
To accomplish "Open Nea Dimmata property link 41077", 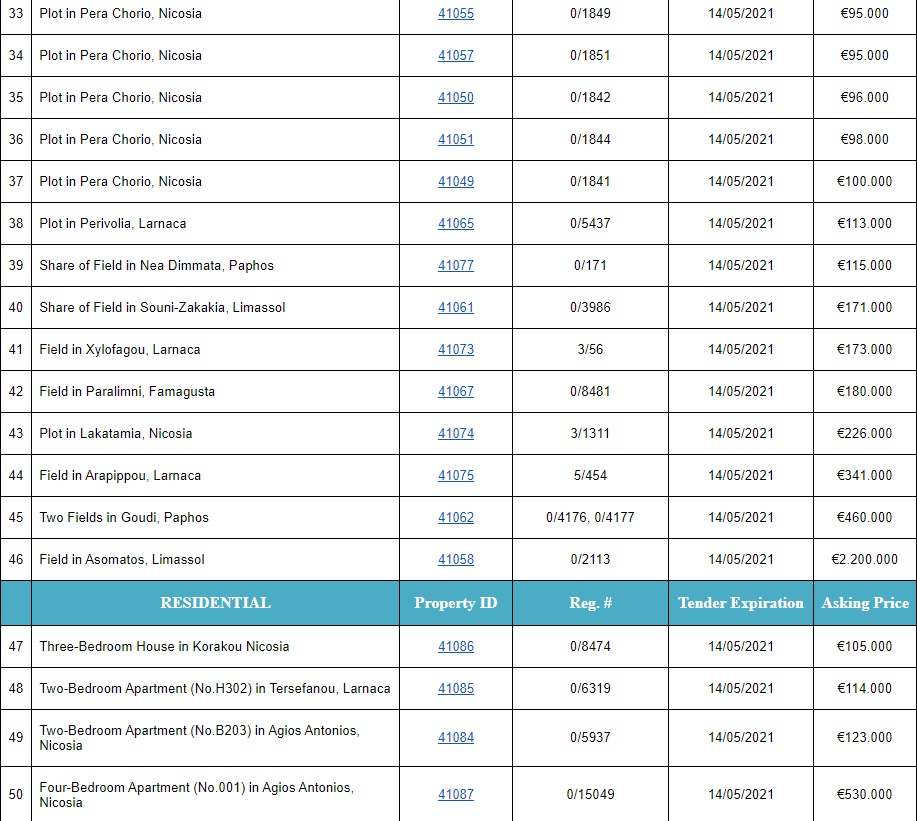I will [x=456, y=266].
